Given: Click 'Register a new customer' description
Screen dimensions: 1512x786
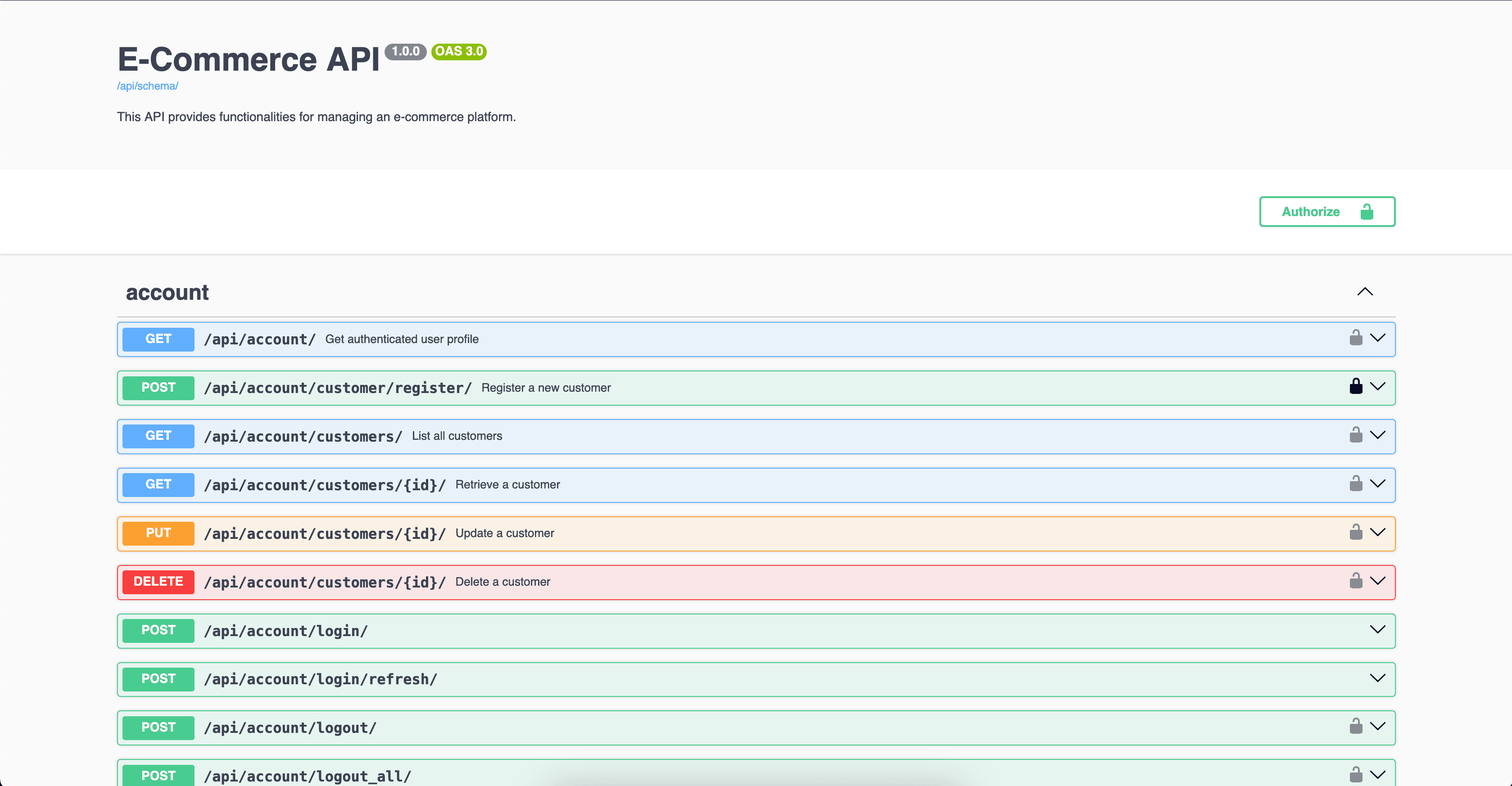Looking at the screenshot, I should [x=546, y=388].
